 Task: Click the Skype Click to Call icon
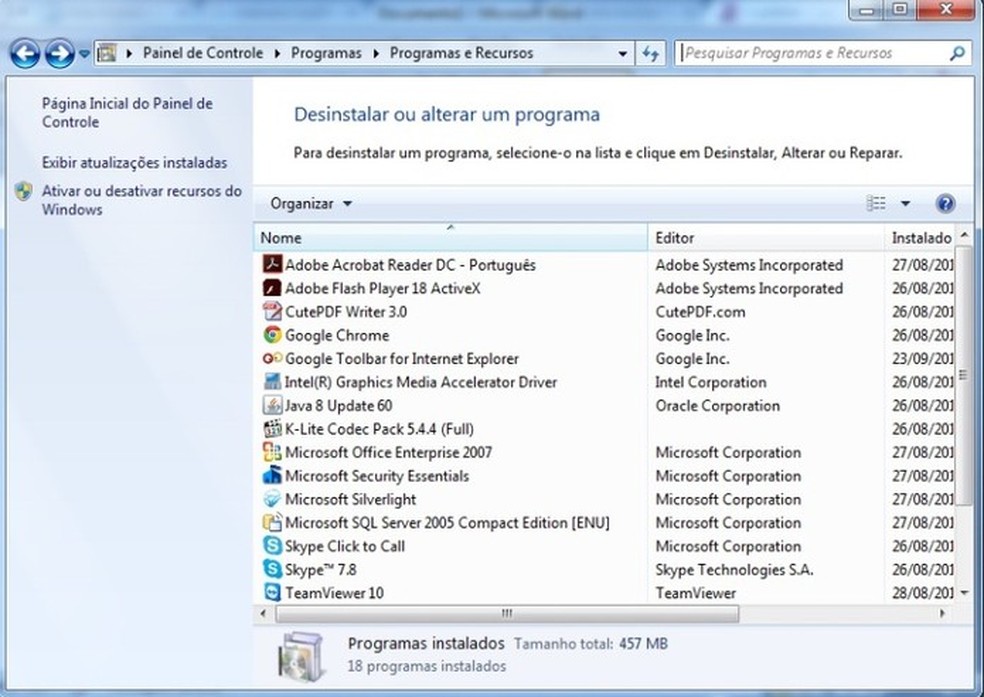pos(272,546)
